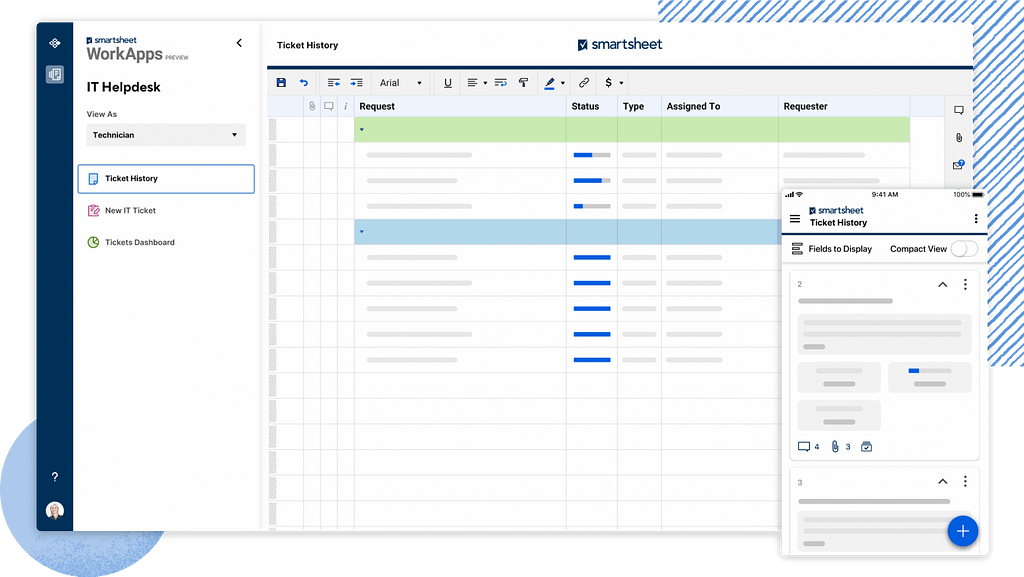Open WorkApps home icon in dark sidebar
Image resolution: width=1024 pixels, height=577 pixels.
click(x=55, y=43)
